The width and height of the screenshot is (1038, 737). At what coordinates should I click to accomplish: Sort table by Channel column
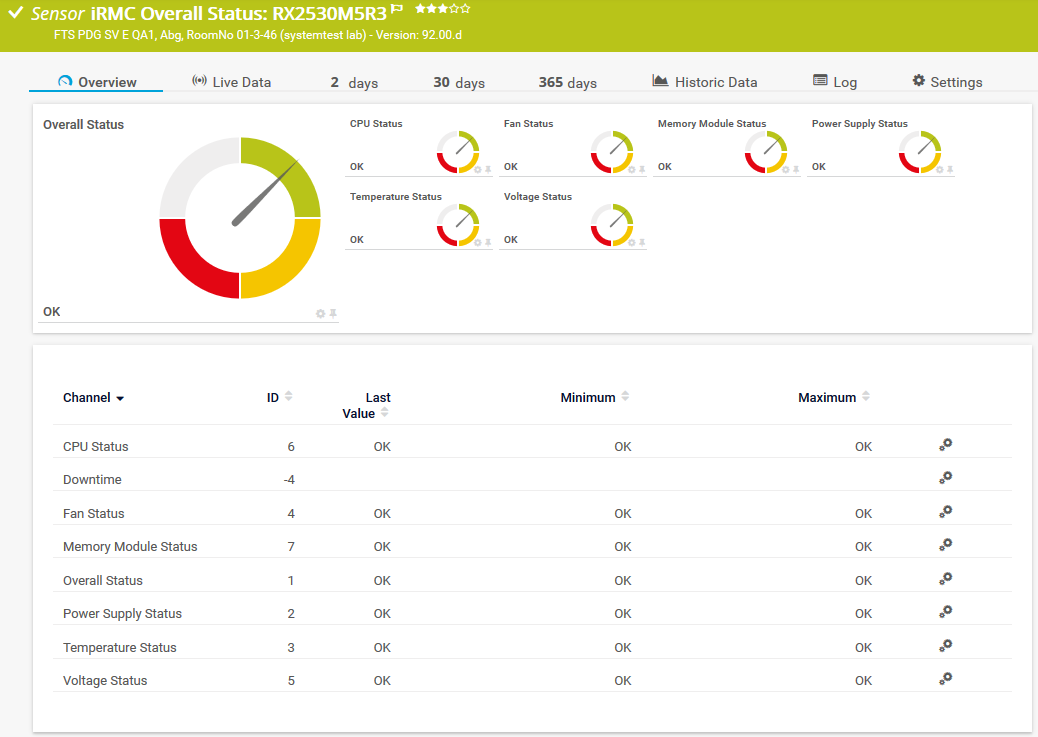tap(93, 398)
